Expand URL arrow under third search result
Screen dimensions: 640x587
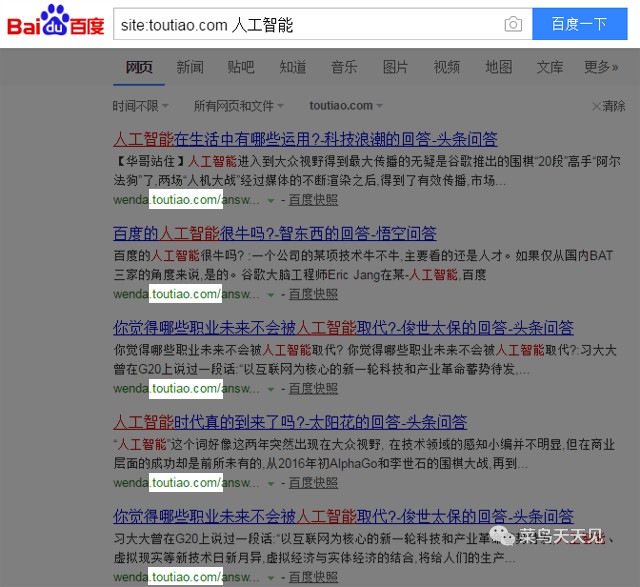(271, 389)
